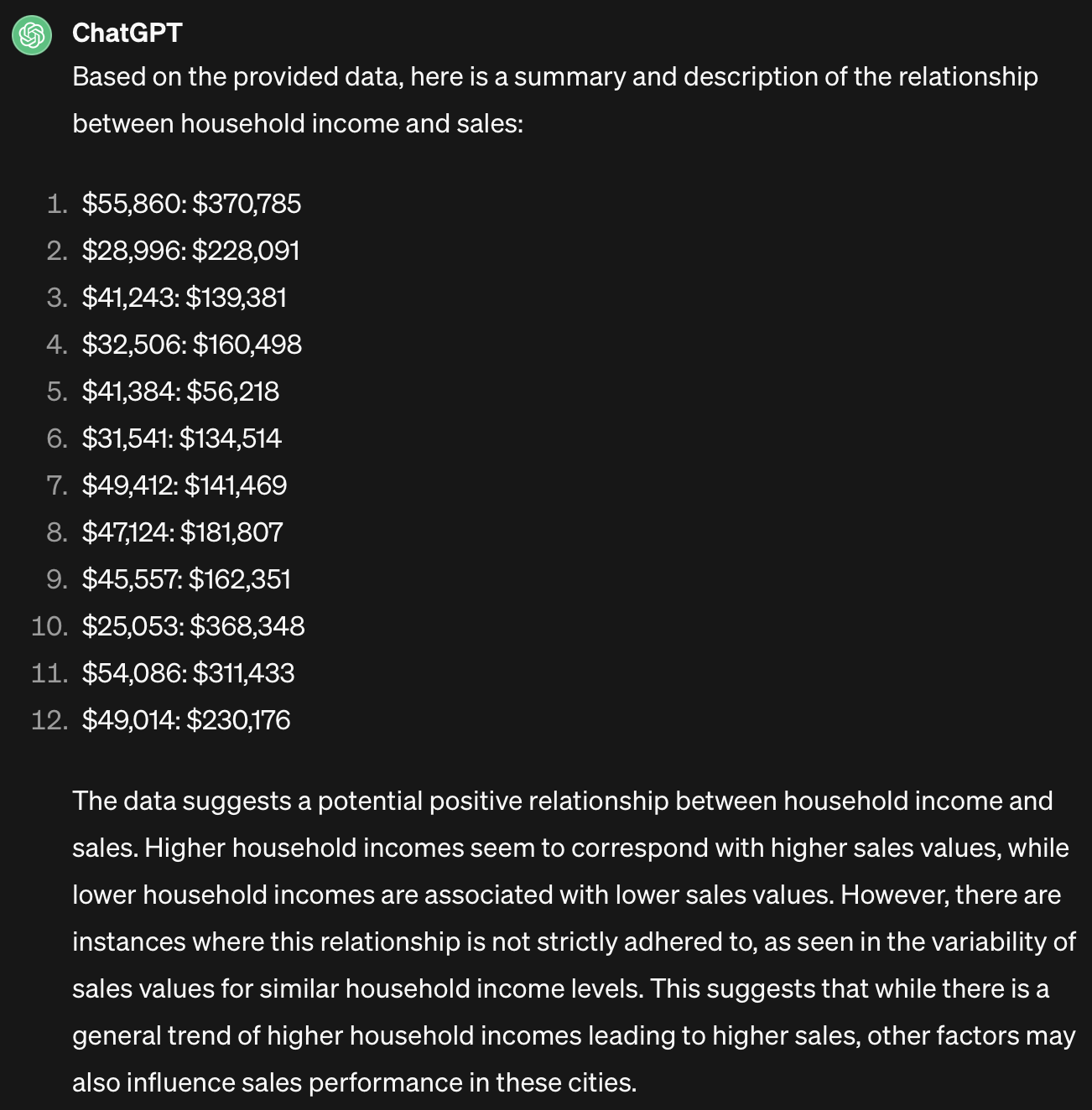Select list item $25,053: $368,348
This screenshot has width=1092, height=1110.
(x=193, y=626)
